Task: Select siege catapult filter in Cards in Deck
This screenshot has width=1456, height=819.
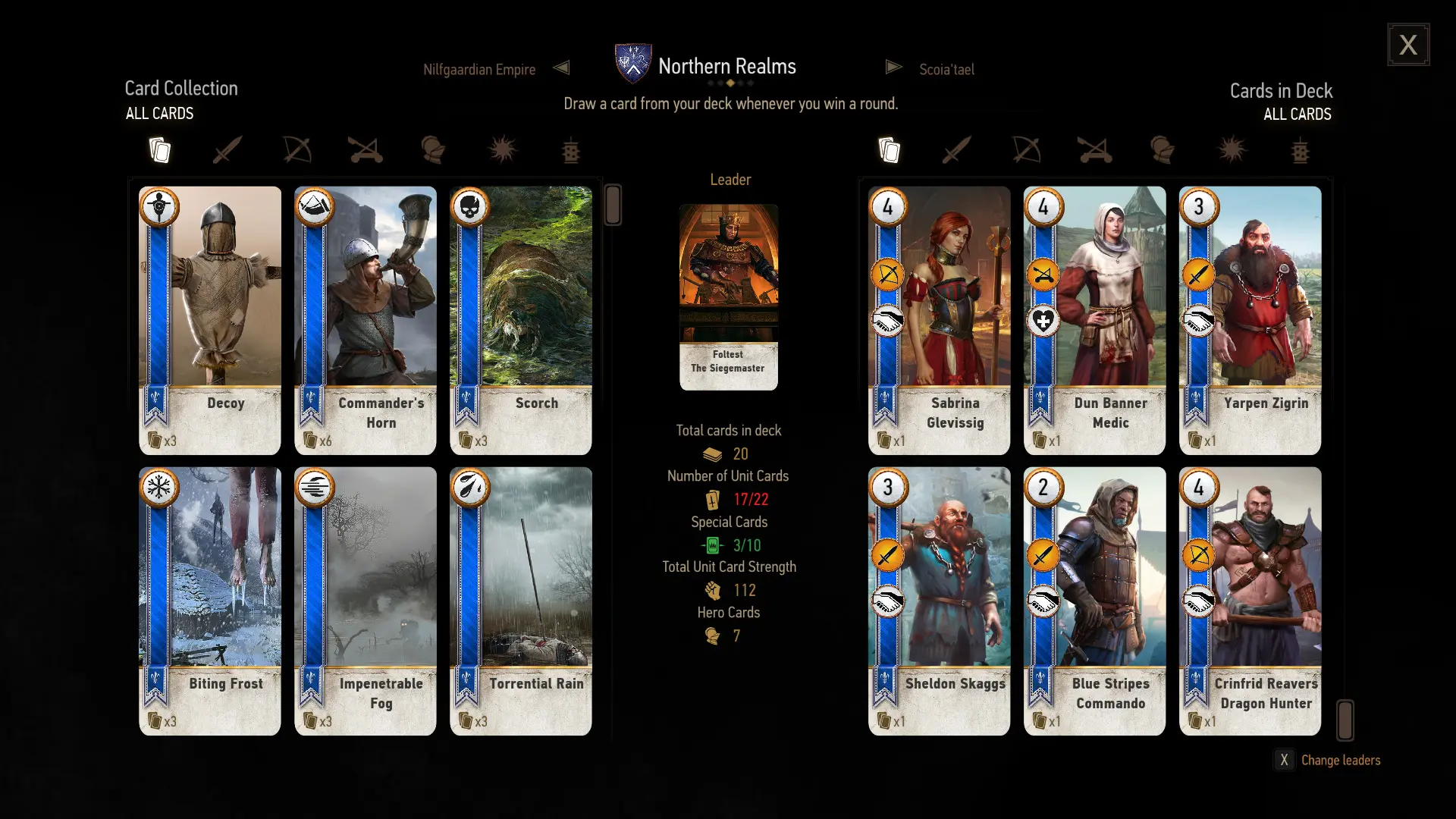Action: (1095, 150)
